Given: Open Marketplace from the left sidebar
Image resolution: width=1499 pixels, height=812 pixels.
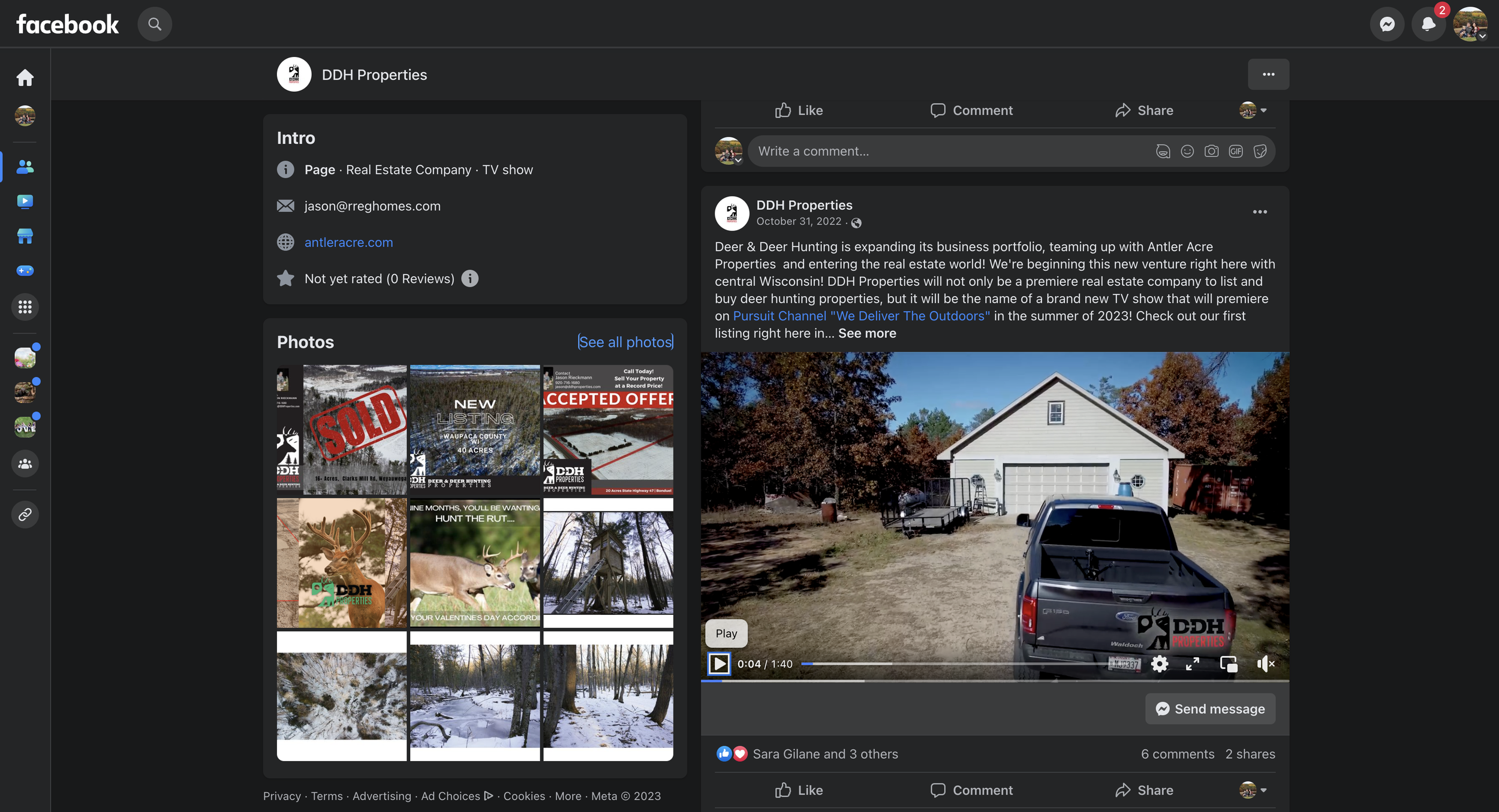Looking at the screenshot, I should [x=25, y=236].
